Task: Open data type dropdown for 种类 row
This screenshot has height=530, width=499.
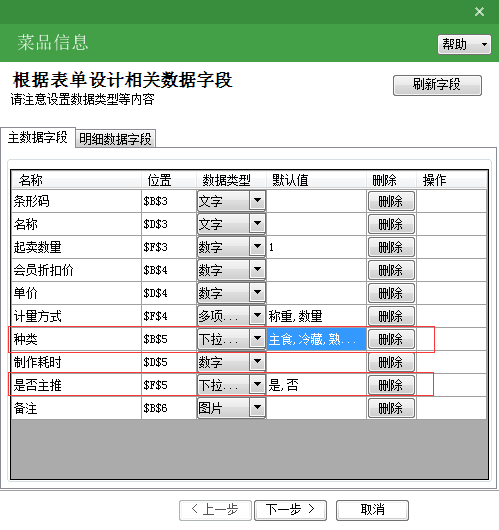Action: click(257, 339)
